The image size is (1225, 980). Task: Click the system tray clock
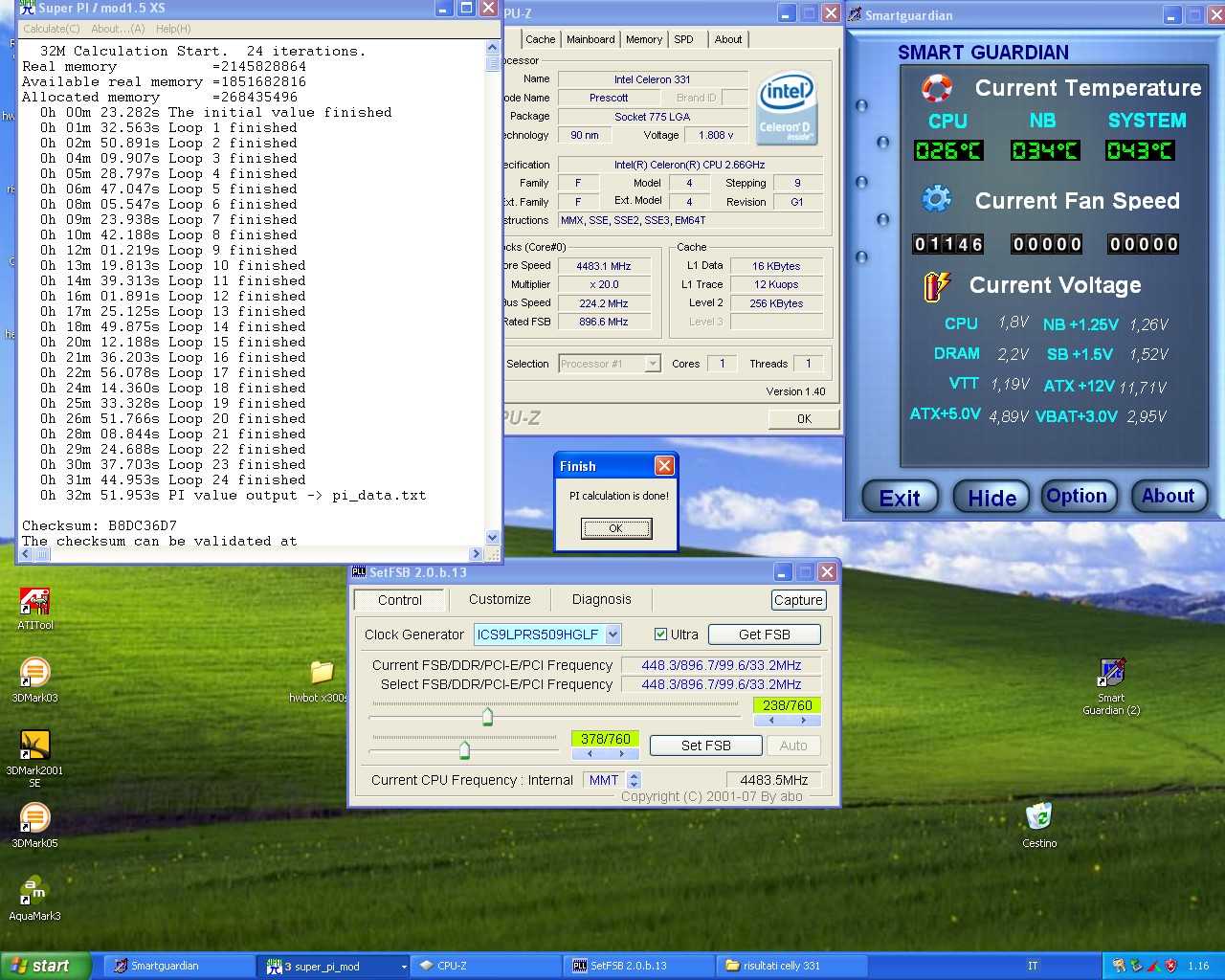coord(1198,966)
